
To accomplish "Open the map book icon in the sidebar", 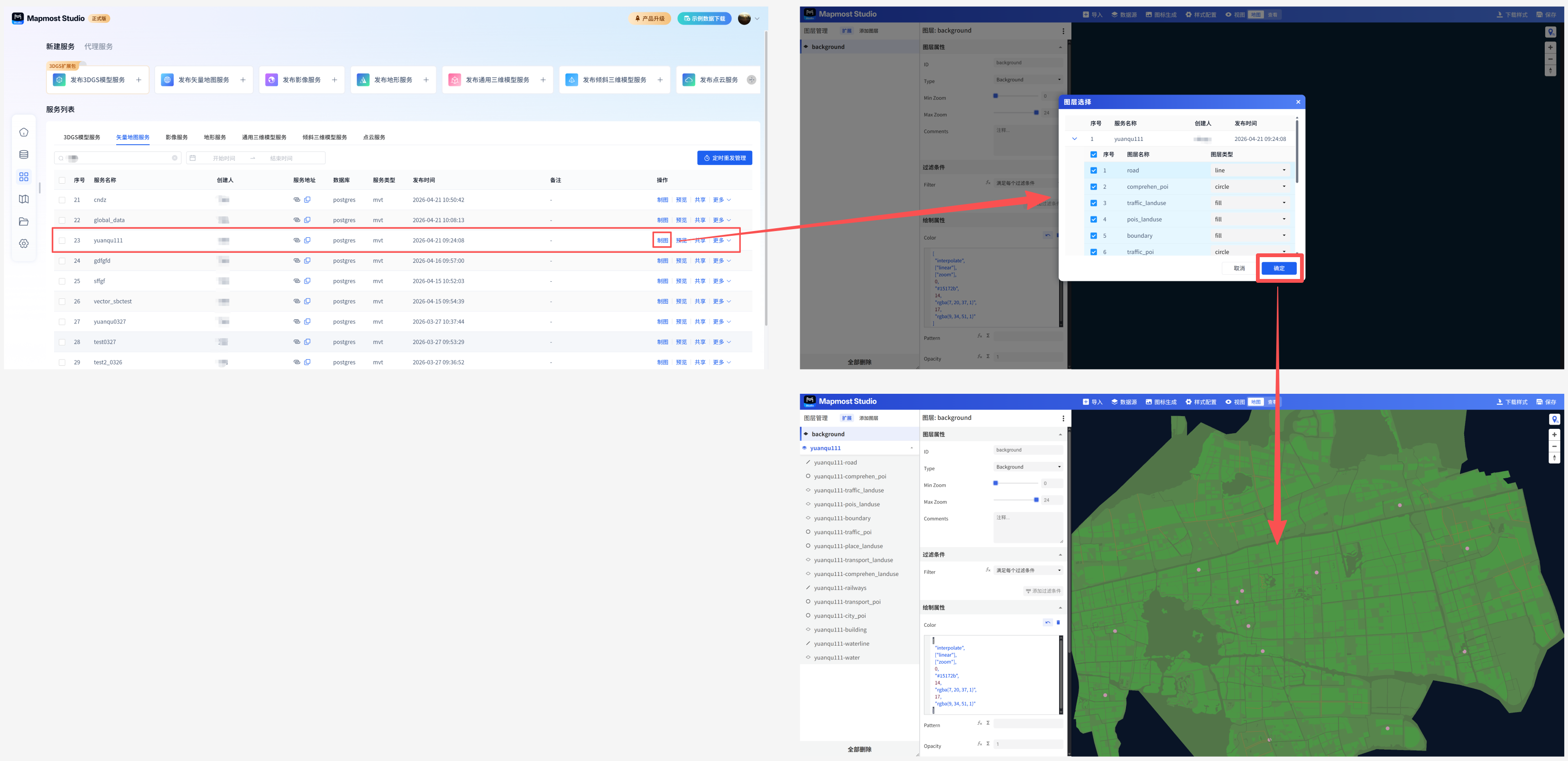I will (x=24, y=199).
